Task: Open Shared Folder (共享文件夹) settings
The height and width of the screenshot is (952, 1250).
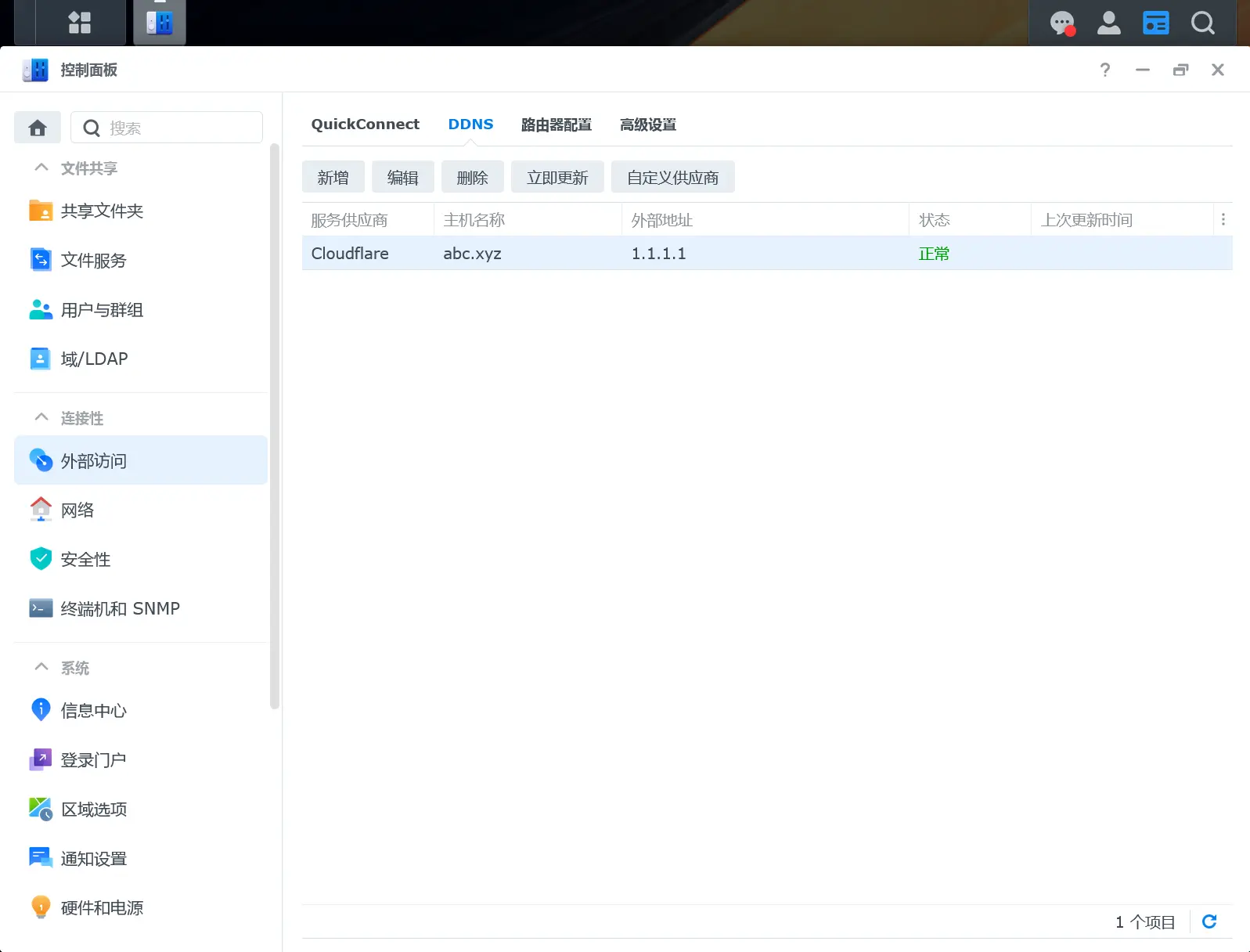Action: (141, 211)
